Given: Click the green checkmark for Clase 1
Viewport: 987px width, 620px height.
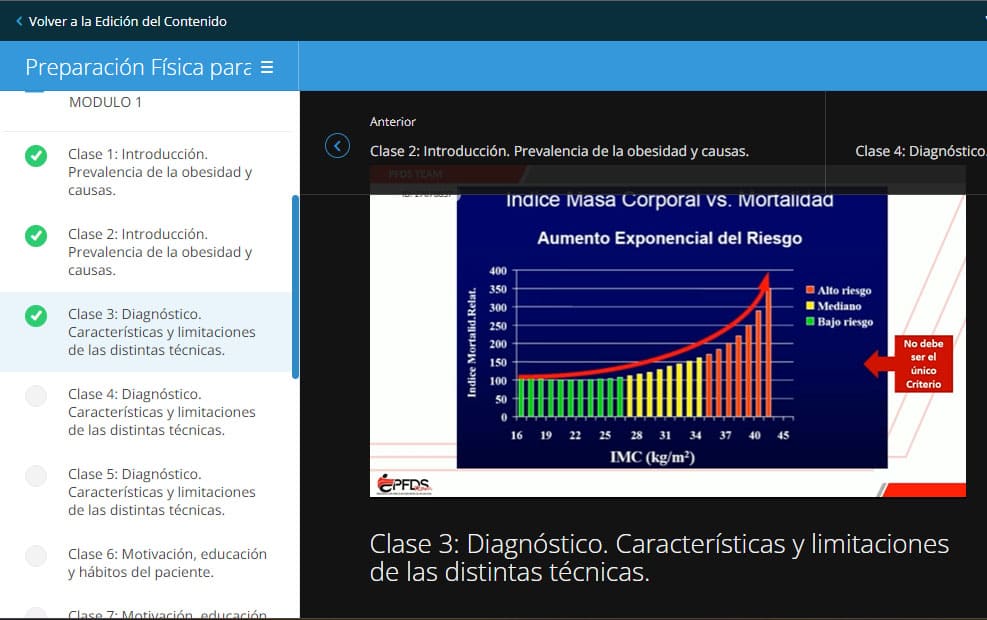Looking at the screenshot, I should [36, 155].
